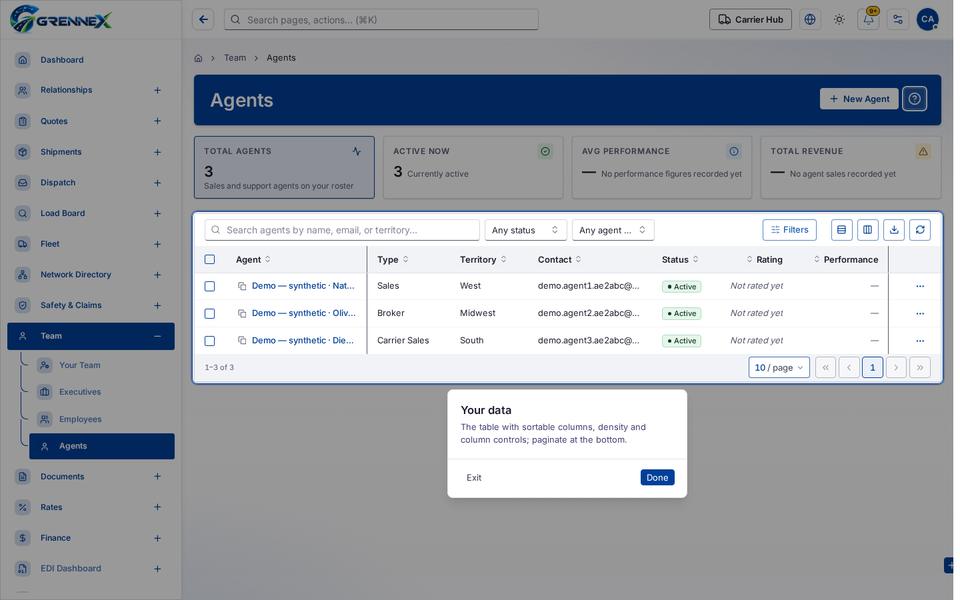Viewport: 960px width, 600px height.
Task: Expand the Shipments sidebar section
Action: 157,152
